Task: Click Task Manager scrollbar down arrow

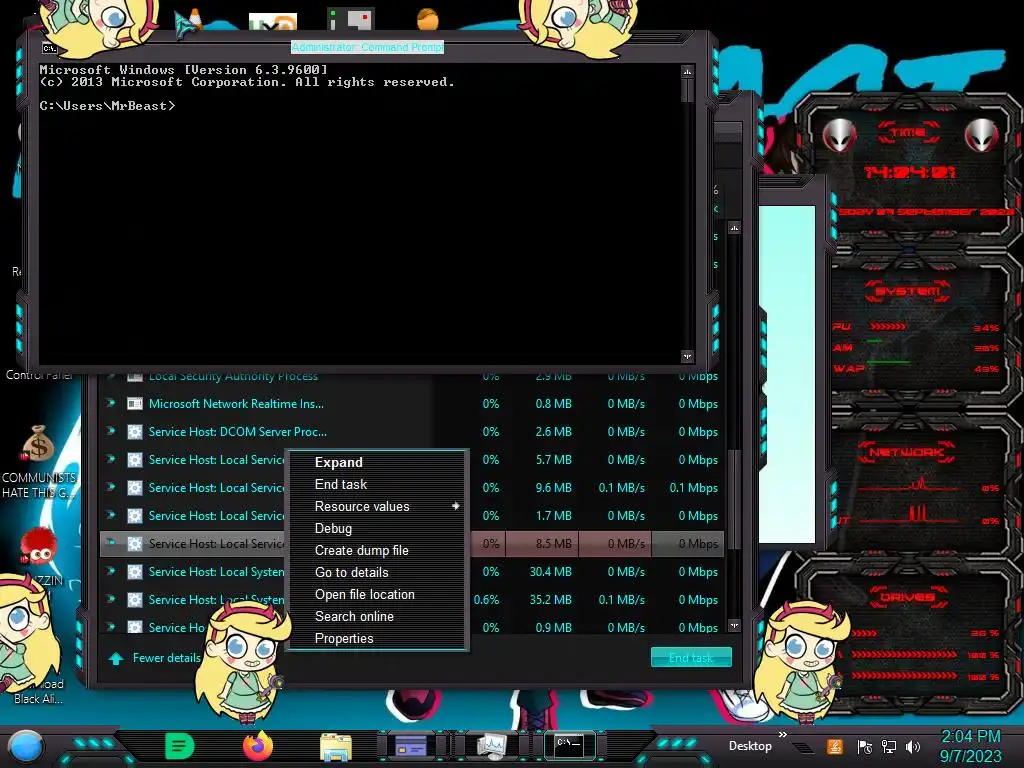Action: pyautogui.click(x=734, y=625)
